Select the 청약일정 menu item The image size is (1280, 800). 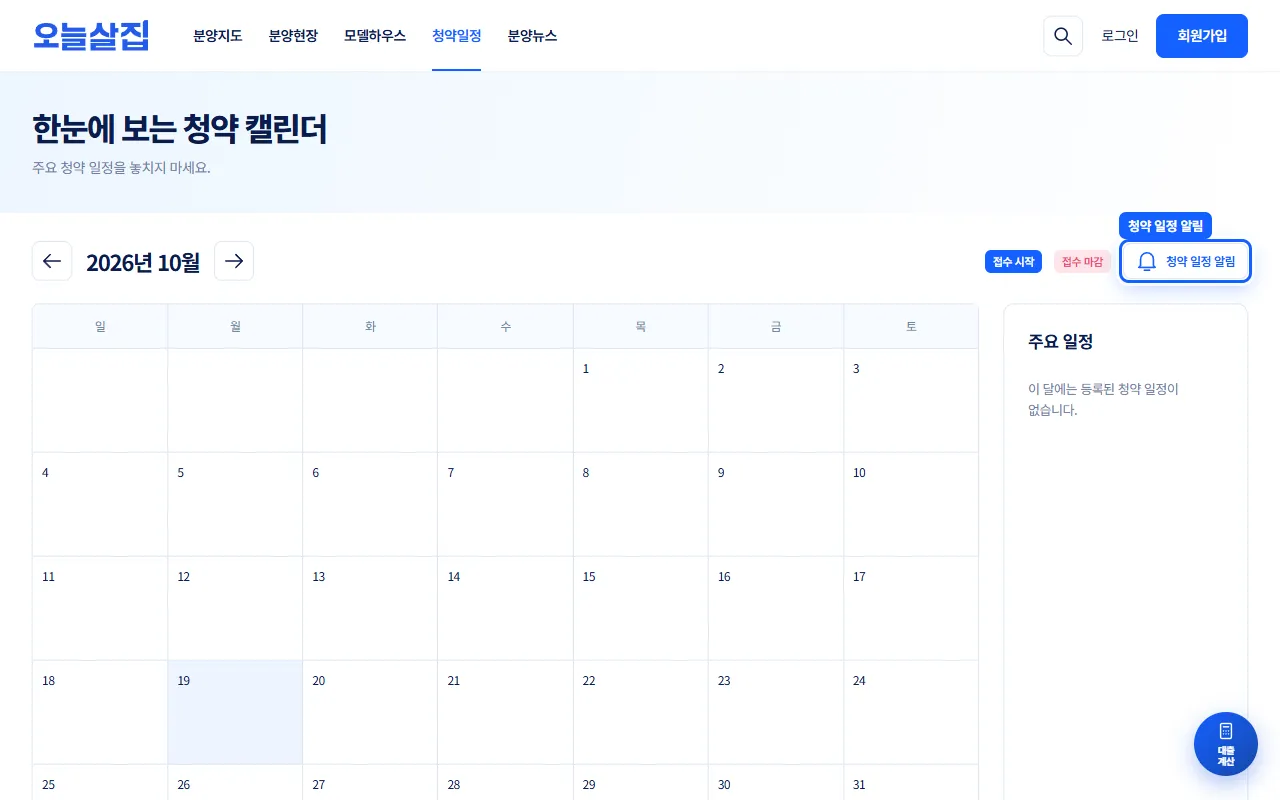(x=457, y=36)
